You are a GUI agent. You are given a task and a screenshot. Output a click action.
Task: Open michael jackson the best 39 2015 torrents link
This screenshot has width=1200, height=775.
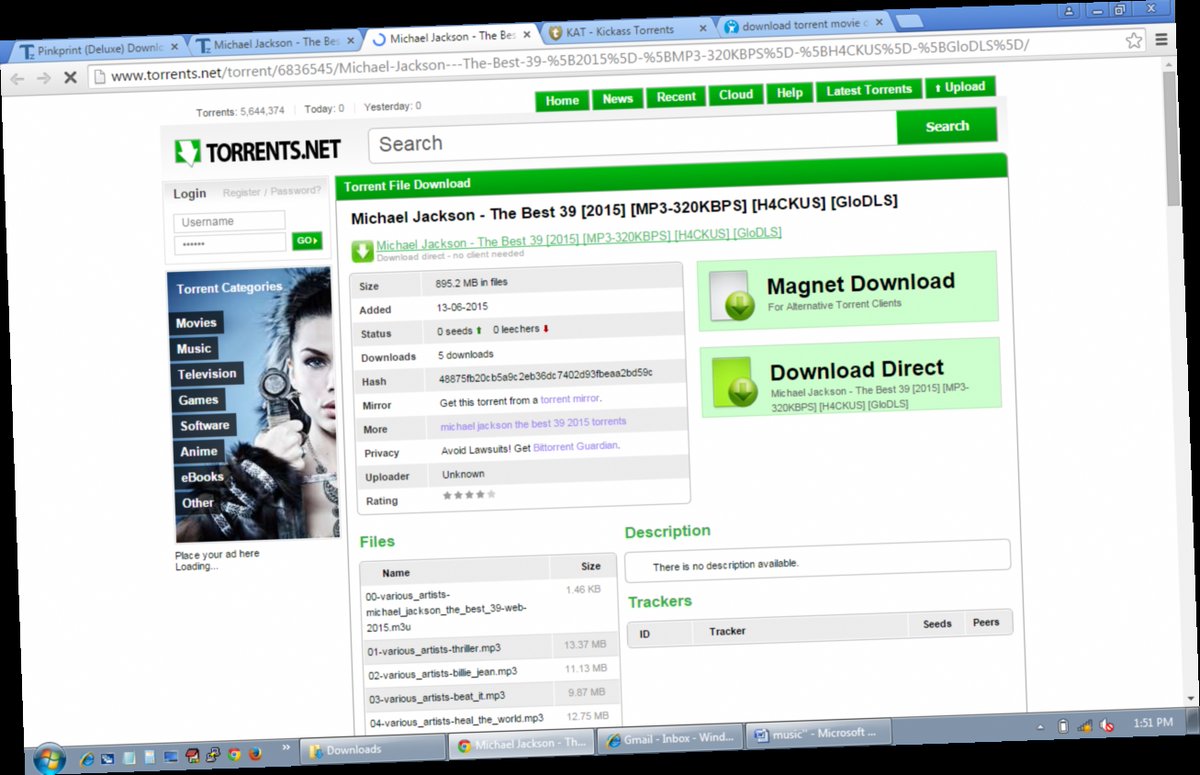[x=533, y=423]
